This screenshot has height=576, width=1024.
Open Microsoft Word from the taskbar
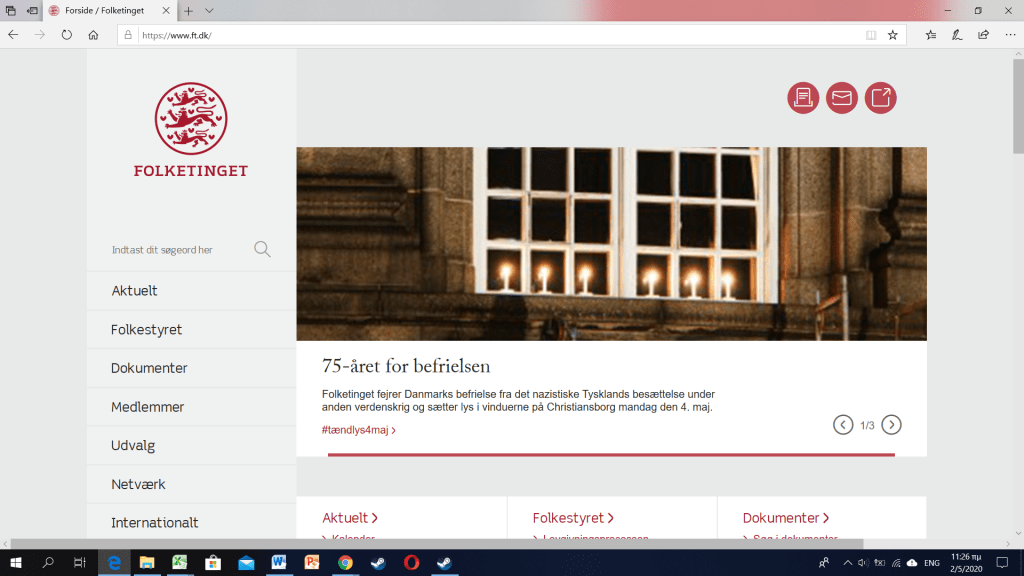[x=278, y=563]
